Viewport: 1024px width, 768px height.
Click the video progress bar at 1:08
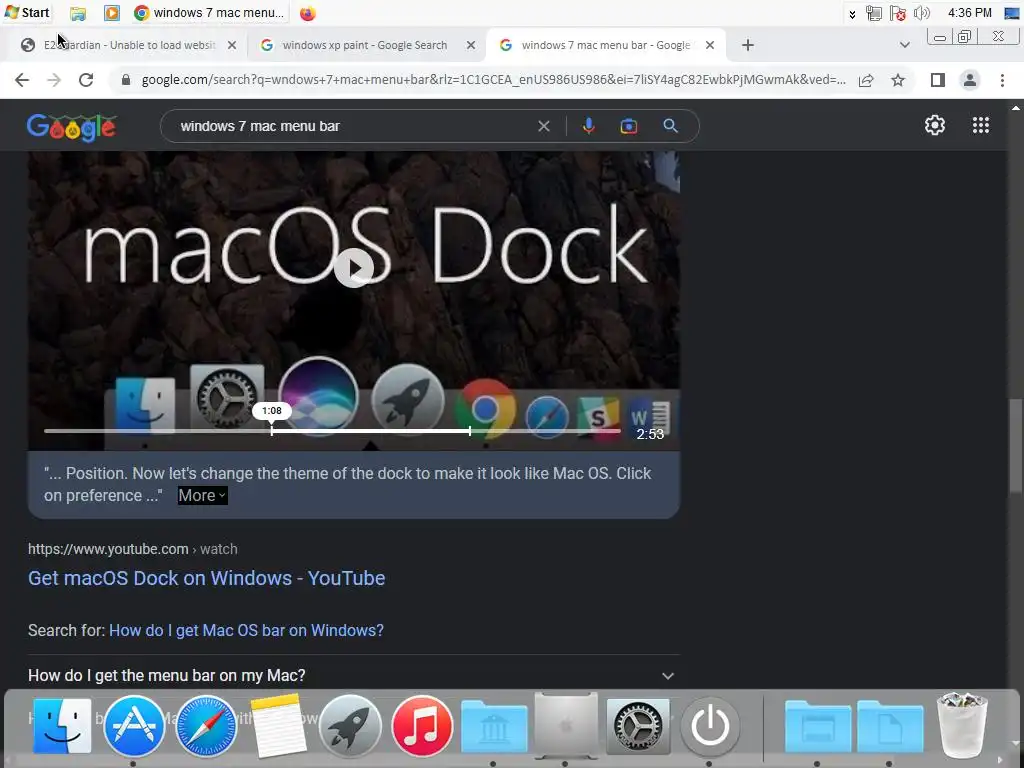272,431
